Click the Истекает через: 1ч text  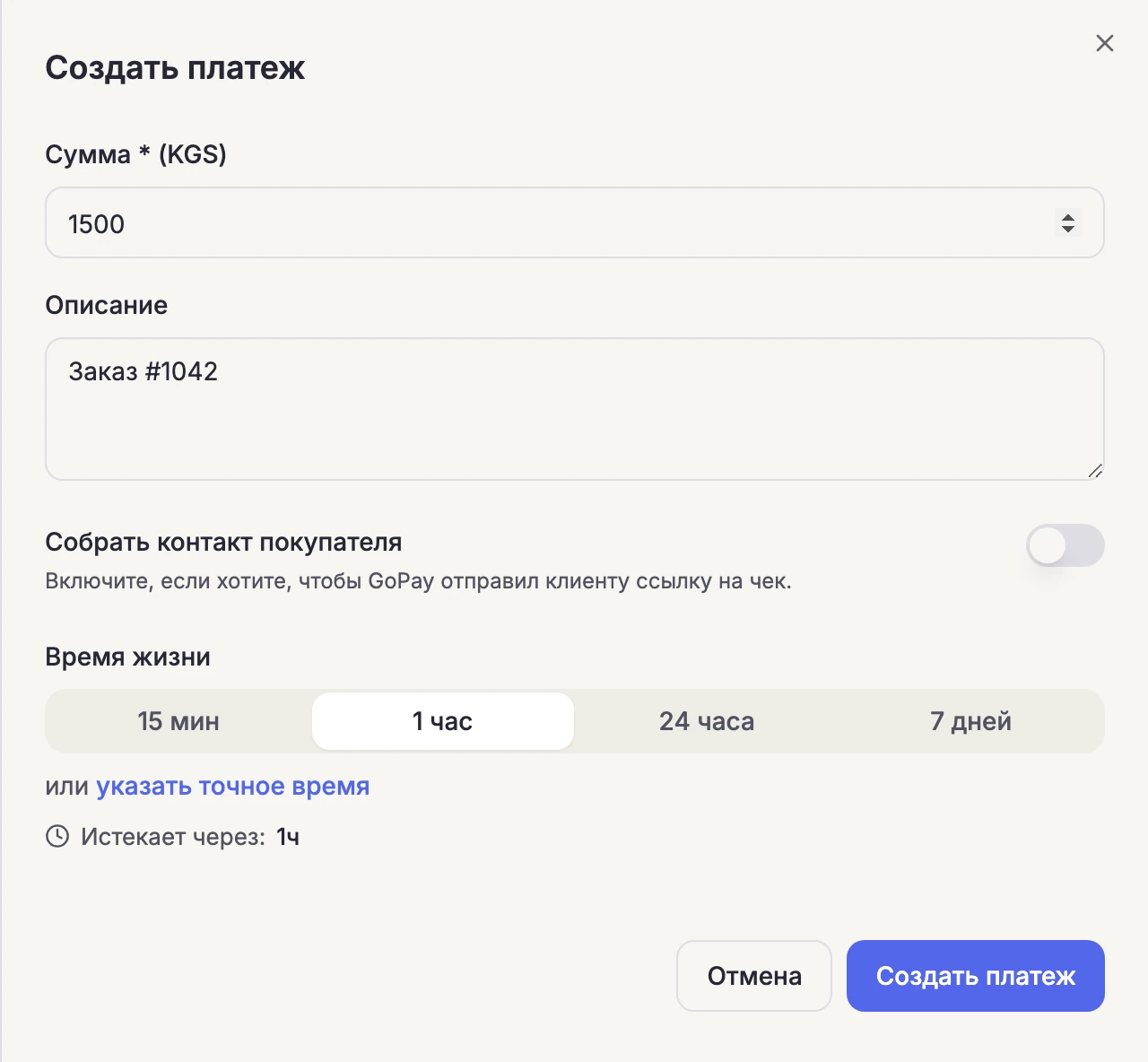(190, 837)
